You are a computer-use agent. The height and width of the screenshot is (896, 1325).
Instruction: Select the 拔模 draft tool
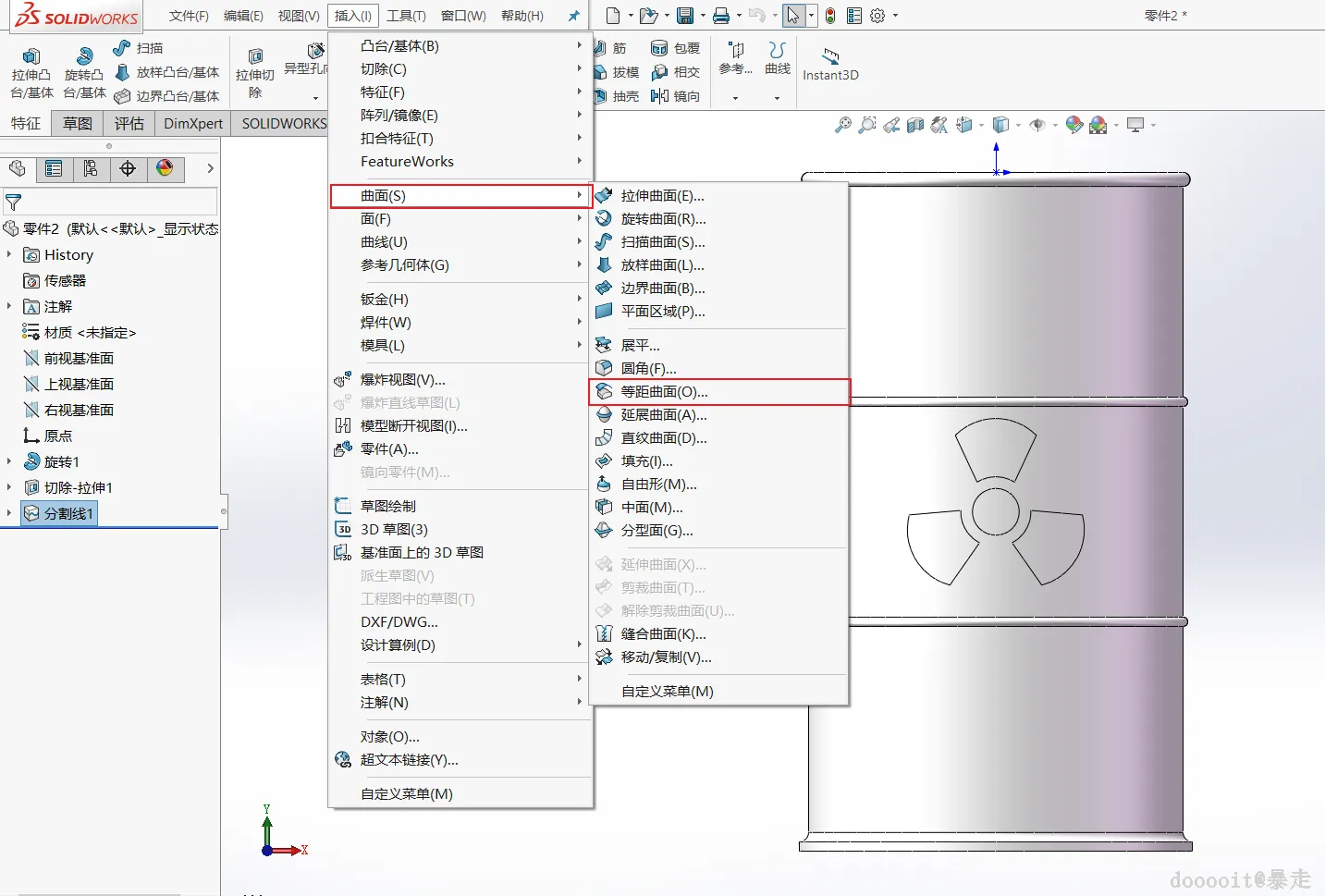(x=617, y=72)
